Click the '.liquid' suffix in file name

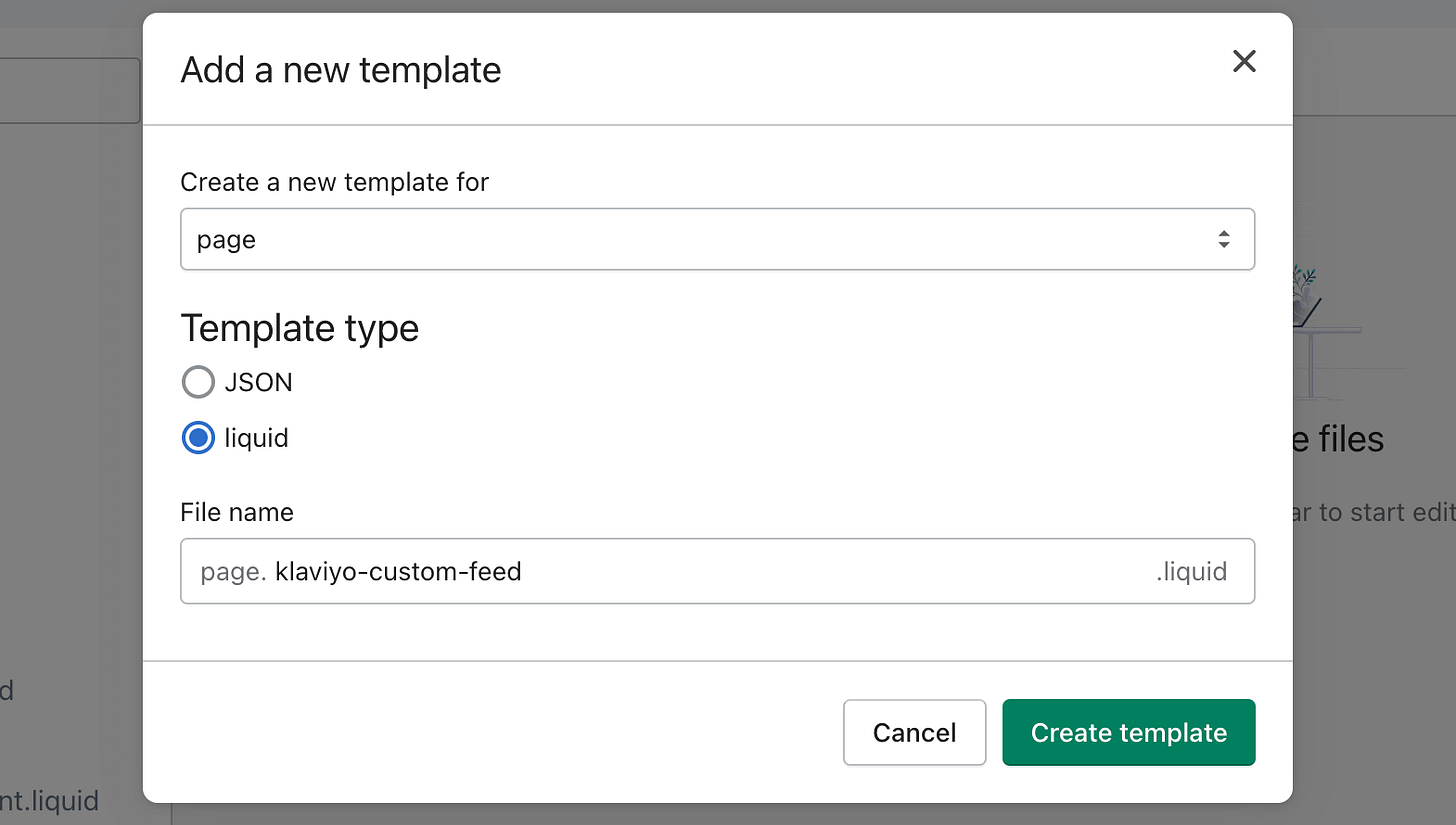[1191, 572]
